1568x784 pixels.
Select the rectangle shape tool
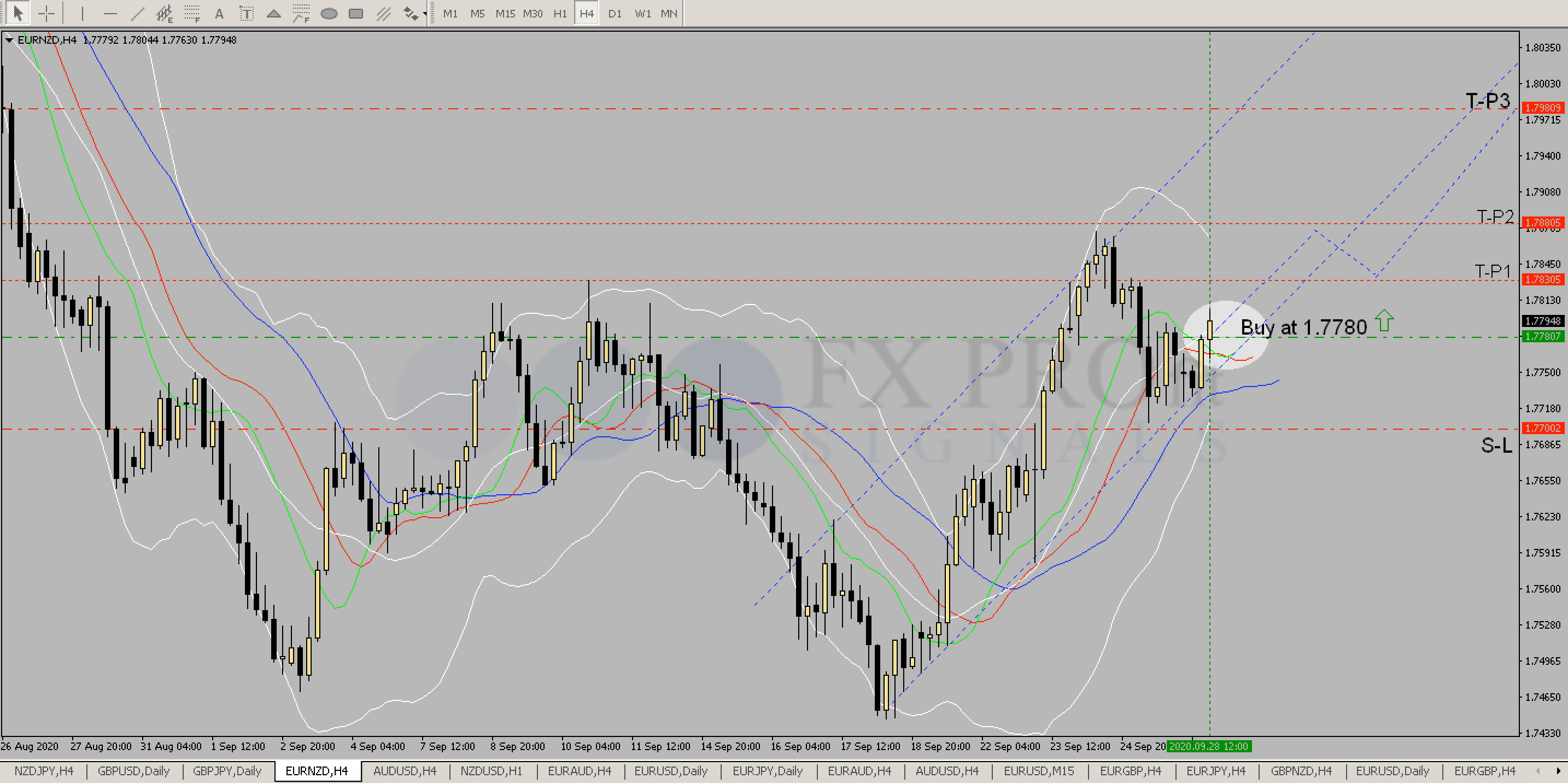[356, 13]
